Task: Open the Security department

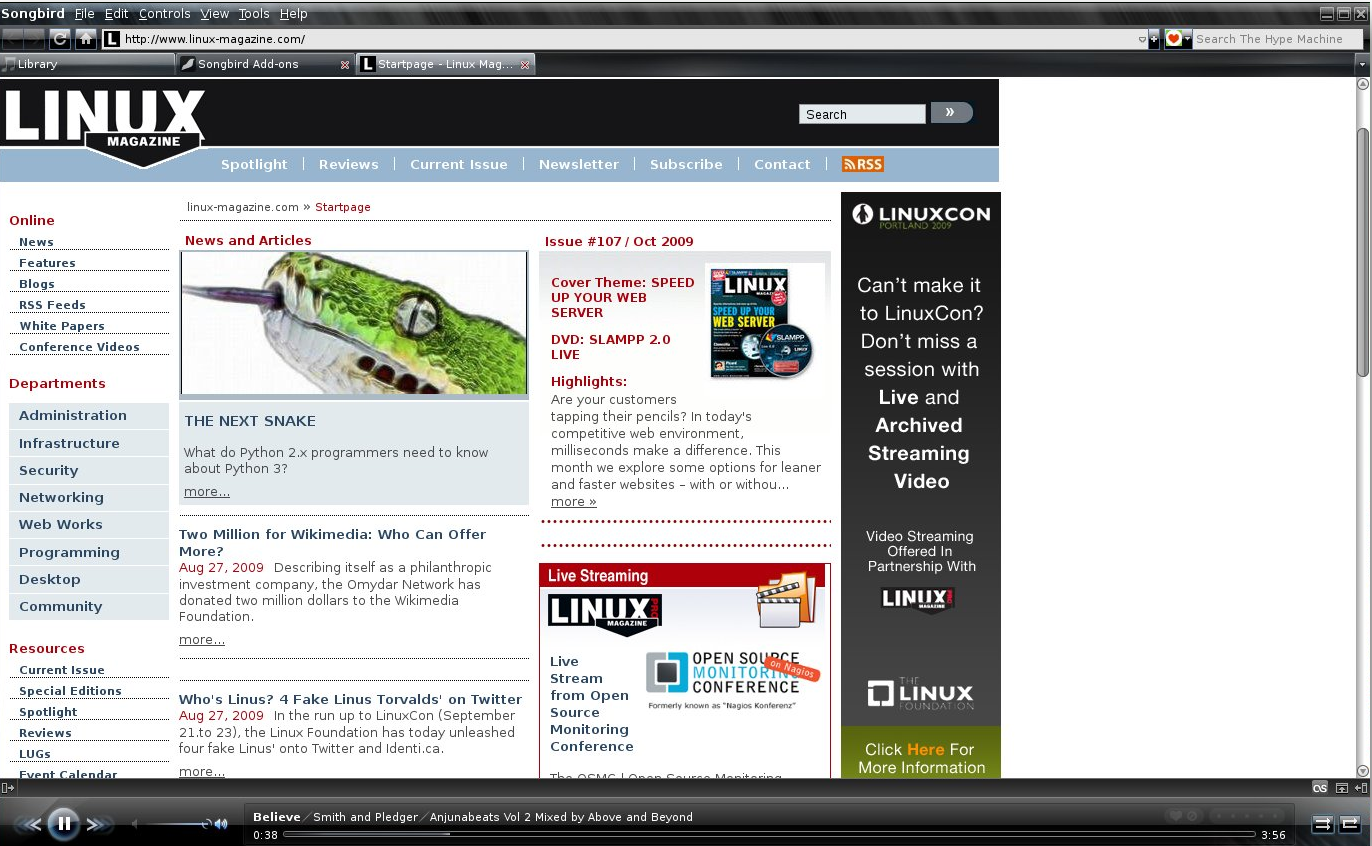Action: [x=89, y=471]
